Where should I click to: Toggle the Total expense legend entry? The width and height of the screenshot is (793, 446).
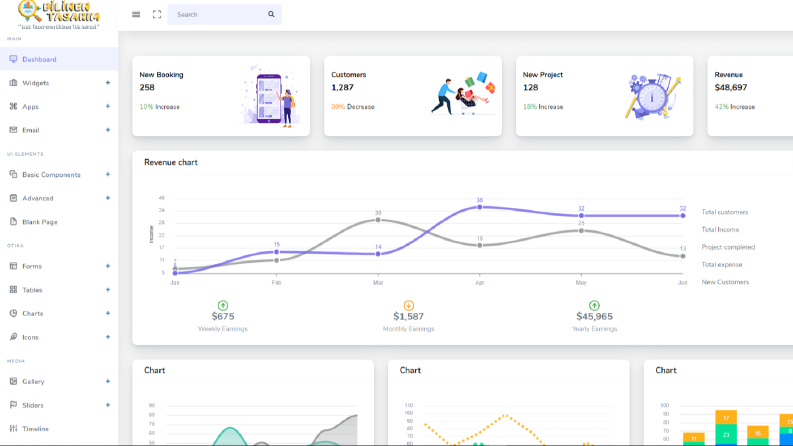click(722, 264)
